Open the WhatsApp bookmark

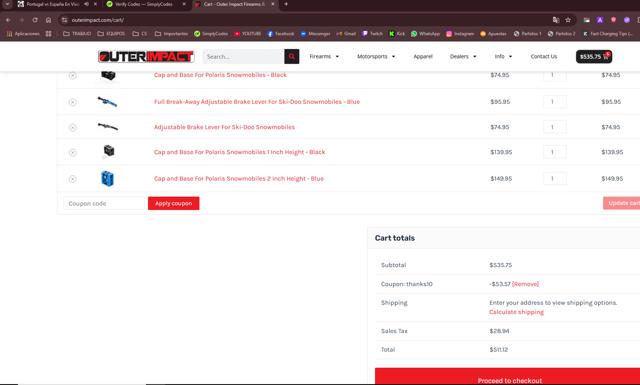425,33
